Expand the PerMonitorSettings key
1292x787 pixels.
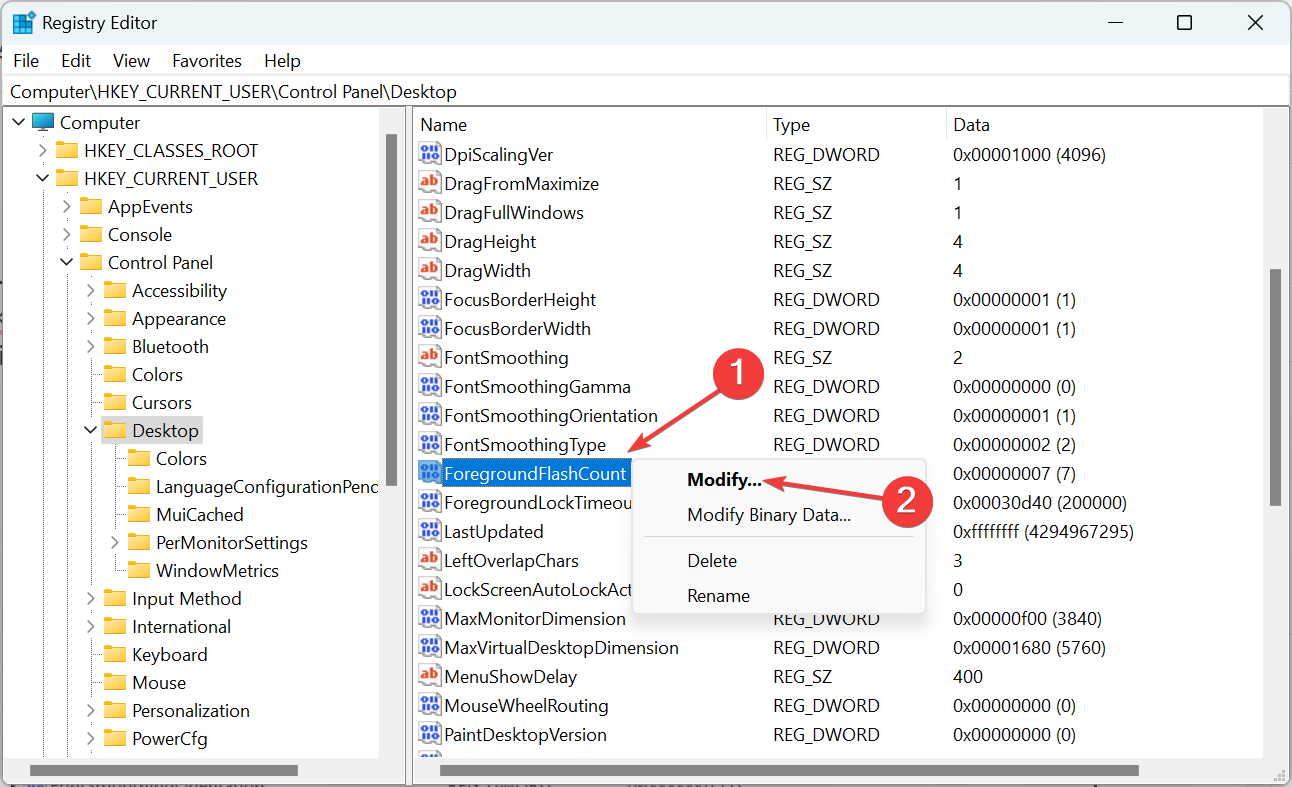114,543
